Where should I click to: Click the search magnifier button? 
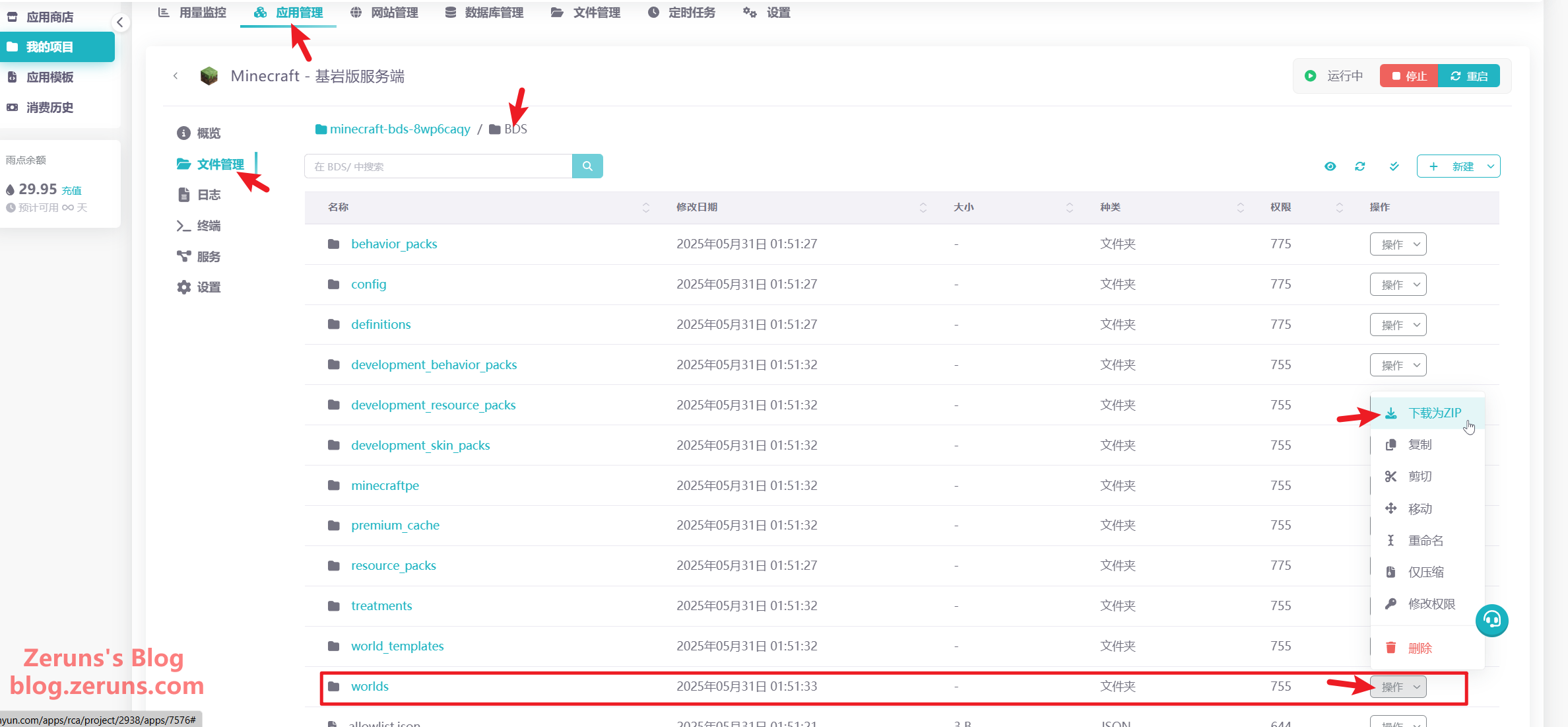(587, 166)
